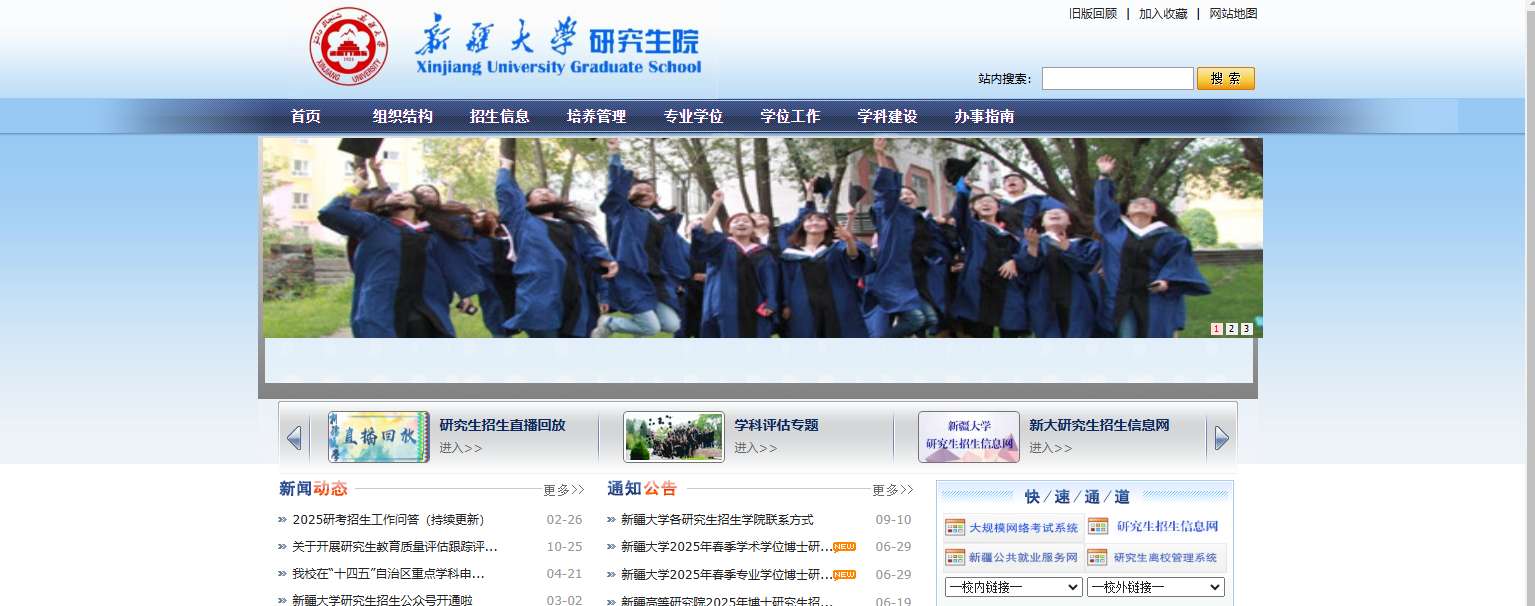Switch banner to slide 2
This screenshot has height=606, width=1535.
click(1231, 329)
